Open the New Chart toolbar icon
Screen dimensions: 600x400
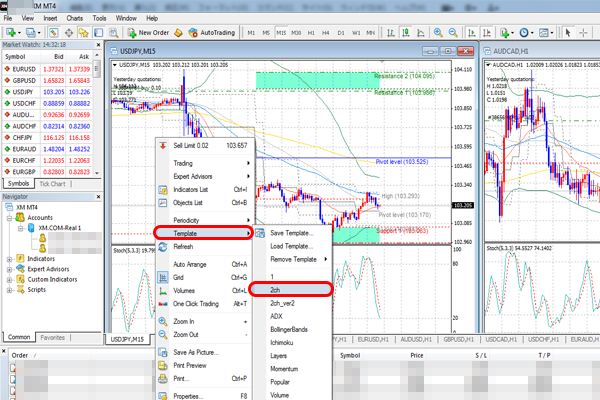coord(11,33)
